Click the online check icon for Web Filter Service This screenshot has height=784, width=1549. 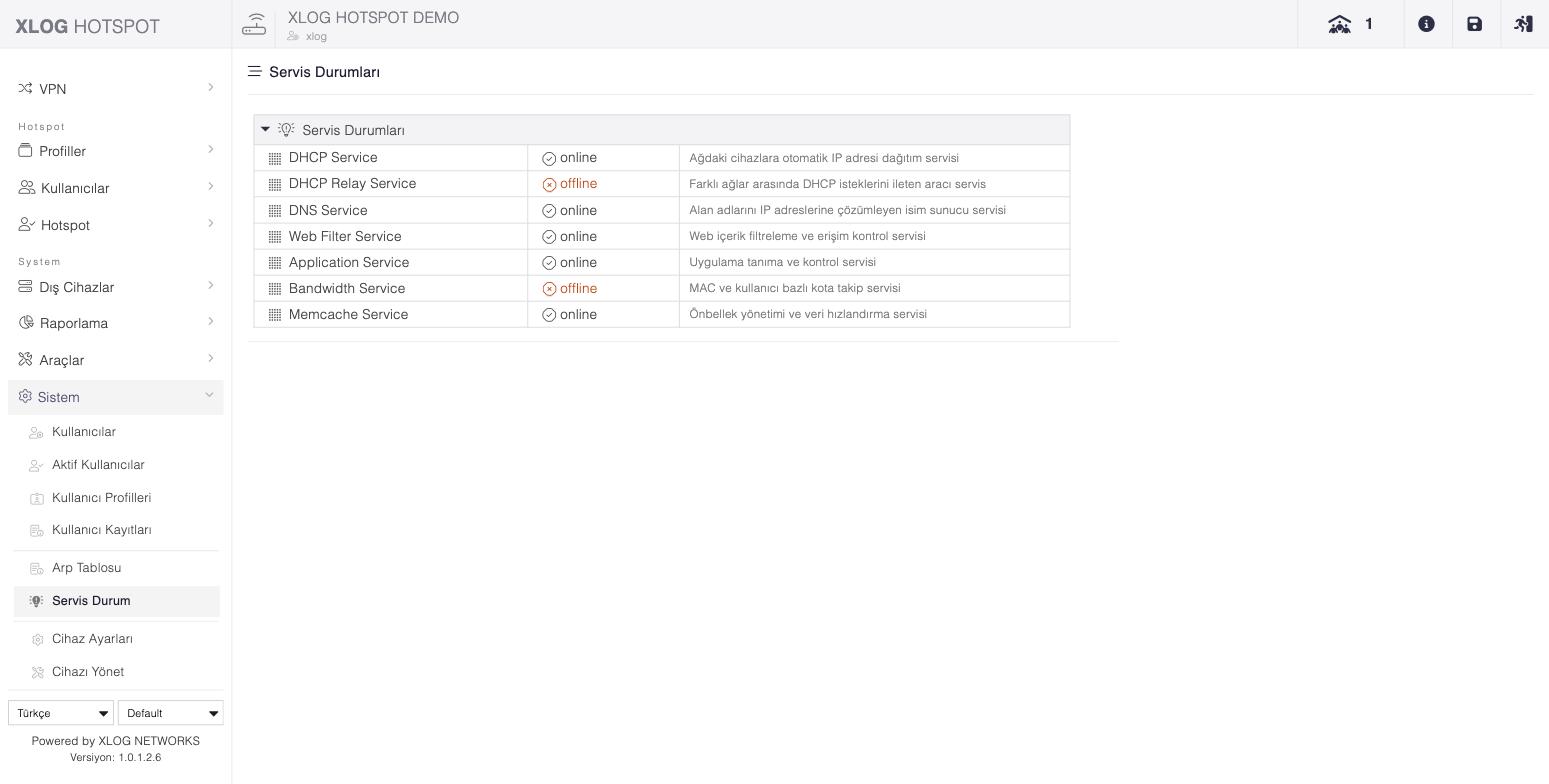549,236
